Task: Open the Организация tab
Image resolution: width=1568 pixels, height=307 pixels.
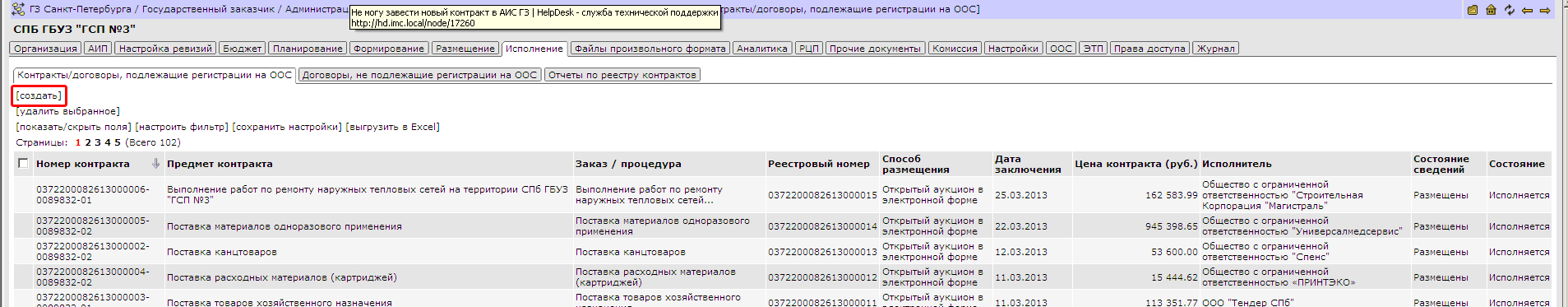Action: (x=45, y=49)
